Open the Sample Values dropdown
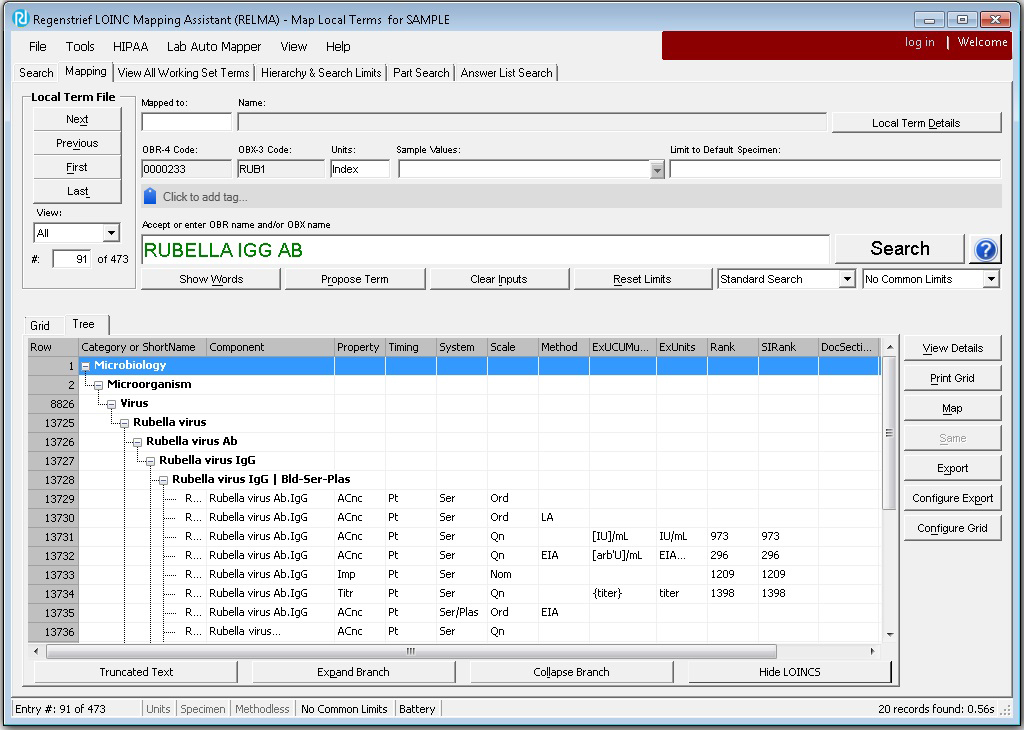The width and height of the screenshot is (1024, 730). click(x=657, y=170)
